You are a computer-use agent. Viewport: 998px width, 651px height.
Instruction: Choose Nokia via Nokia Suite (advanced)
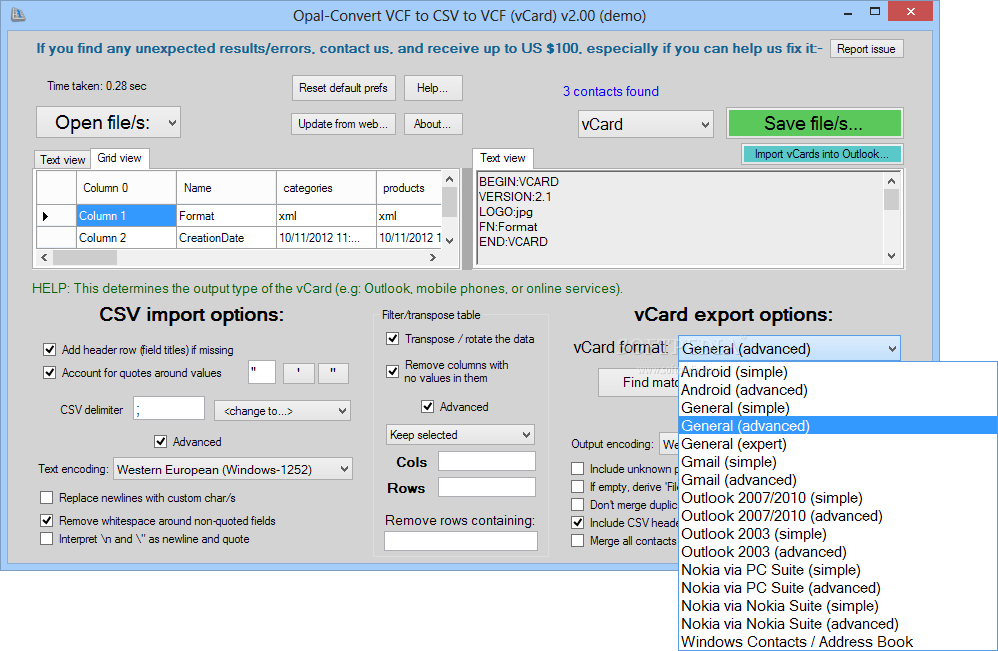click(x=838, y=624)
